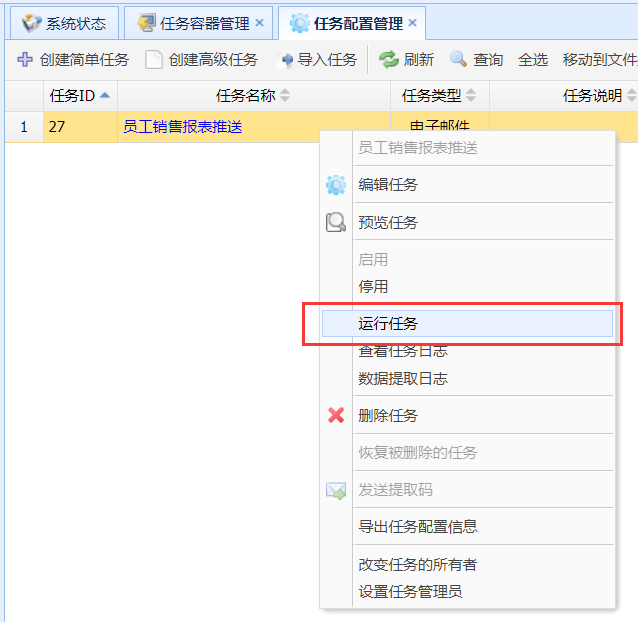Toggle sort arrows on 任务名称 column
638x622 pixels.
click(285, 96)
